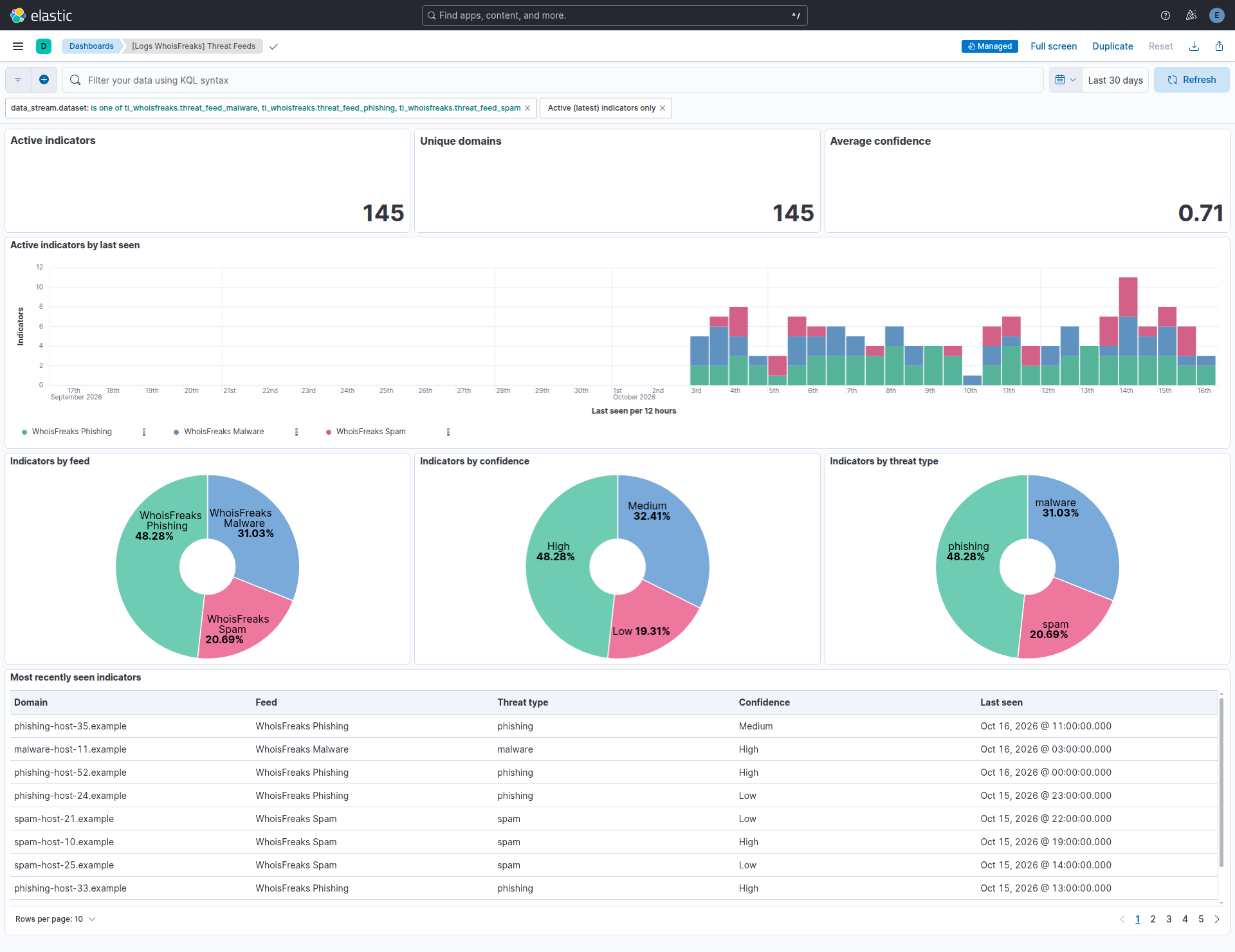Click the WhoisFreaks Spam pink legend dot
The image size is (1235, 952).
[x=329, y=432]
